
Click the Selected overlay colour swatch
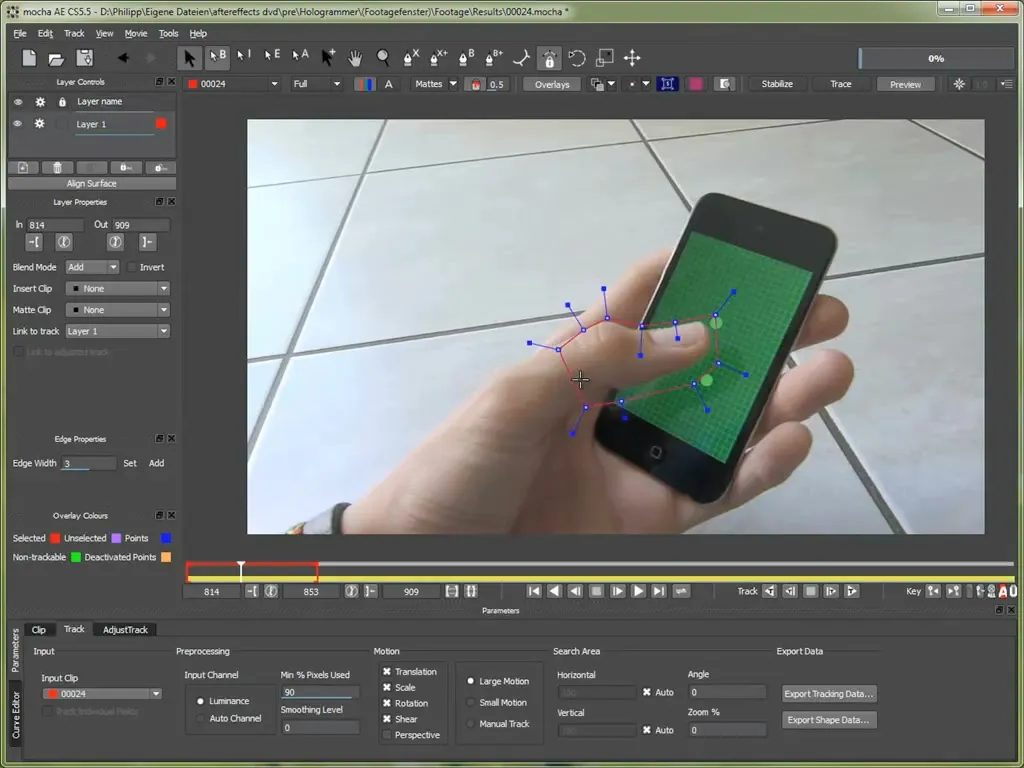tap(55, 538)
